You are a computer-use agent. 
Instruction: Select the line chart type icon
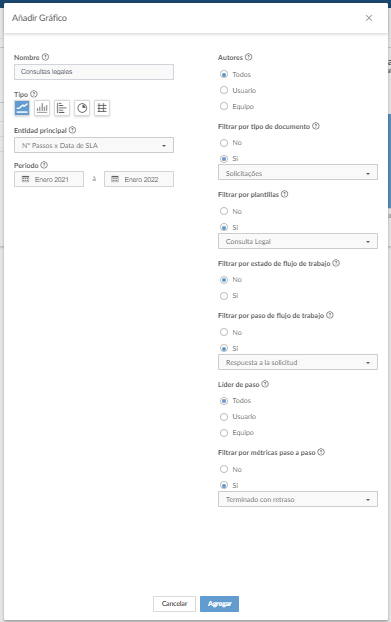pos(22,108)
